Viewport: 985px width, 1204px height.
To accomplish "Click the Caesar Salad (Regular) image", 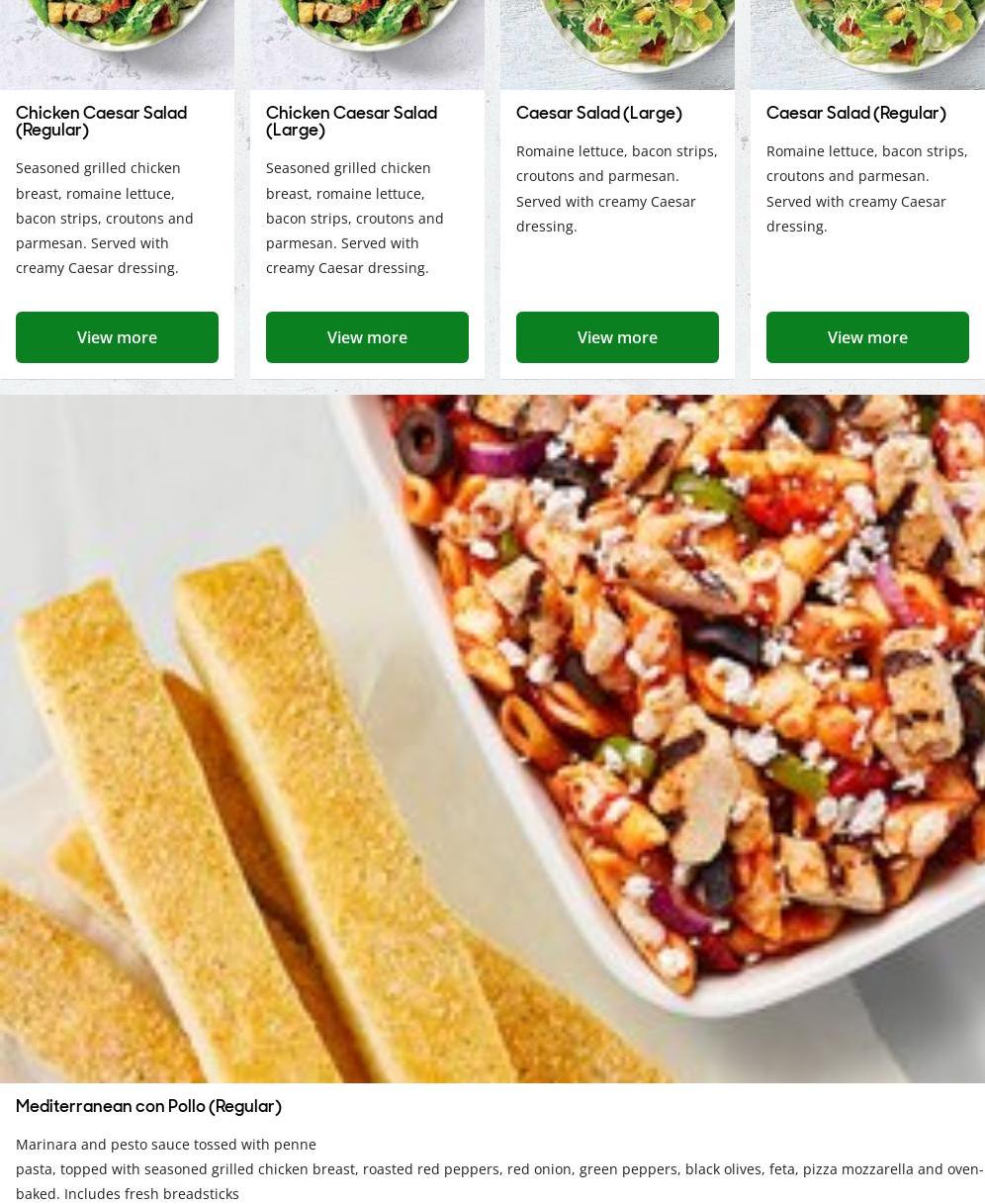I will 867,45.
